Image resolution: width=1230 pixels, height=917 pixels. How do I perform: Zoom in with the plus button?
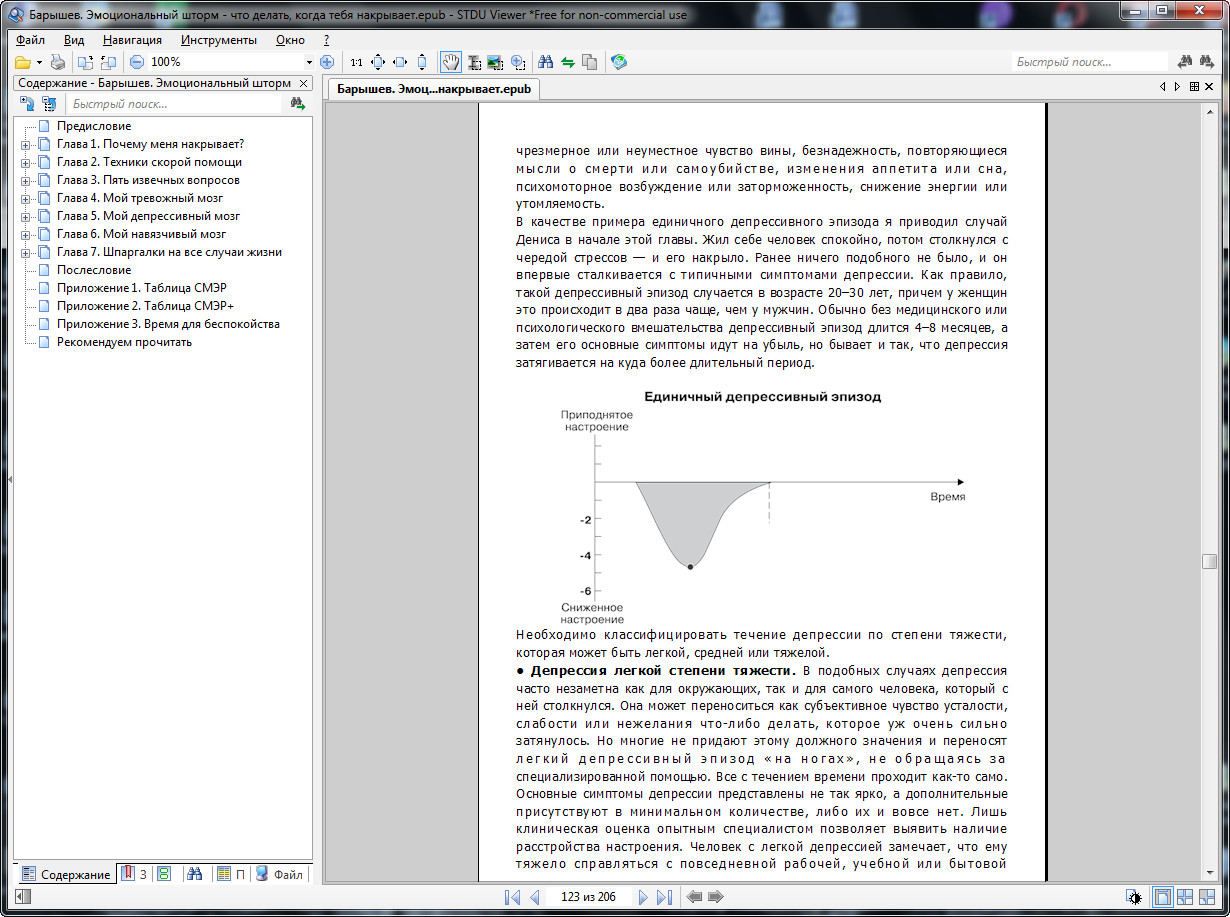click(x=327, y=62)
